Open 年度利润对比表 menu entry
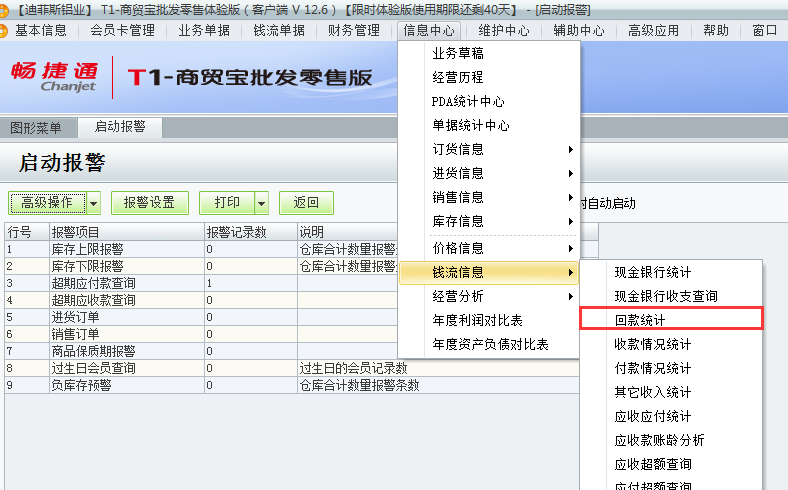The width and height of the screenshot is (788, 490). pyautogui.click(x=488, y=320)
